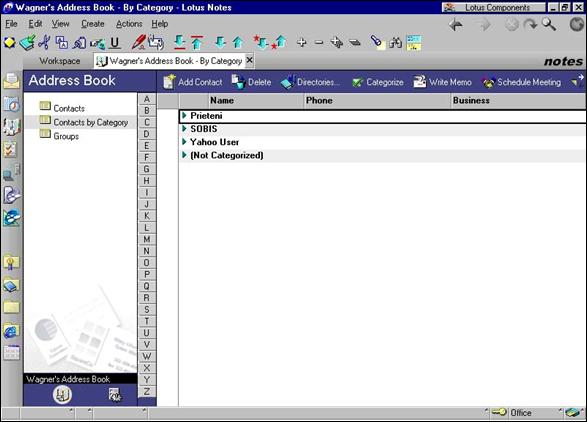Screen dimensions: 587x422
Task: Open the Internet Explorer links bookmark folder
Action: (11, 331)
